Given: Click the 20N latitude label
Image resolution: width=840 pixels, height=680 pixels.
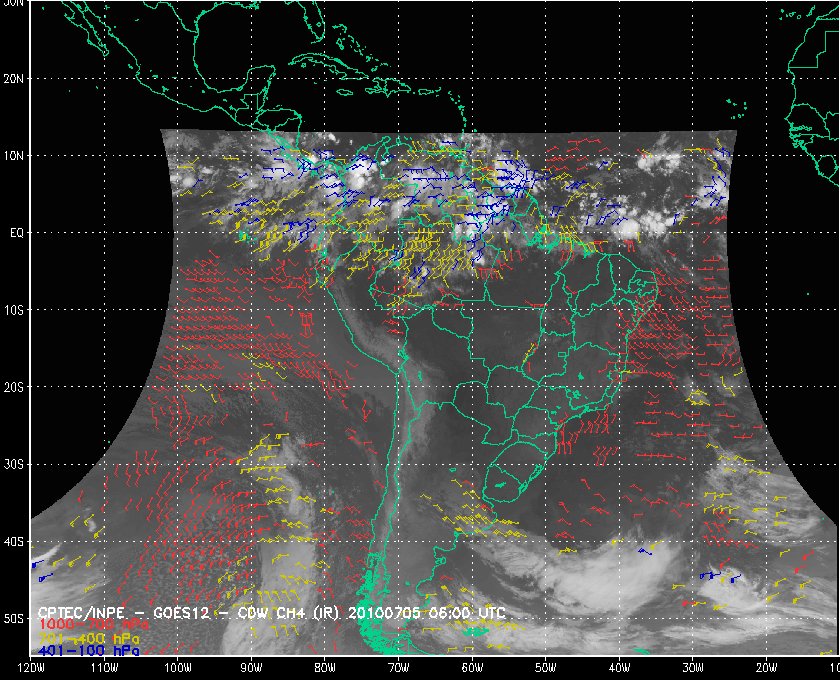Looking at the screenshot, I should coord(15,78).
